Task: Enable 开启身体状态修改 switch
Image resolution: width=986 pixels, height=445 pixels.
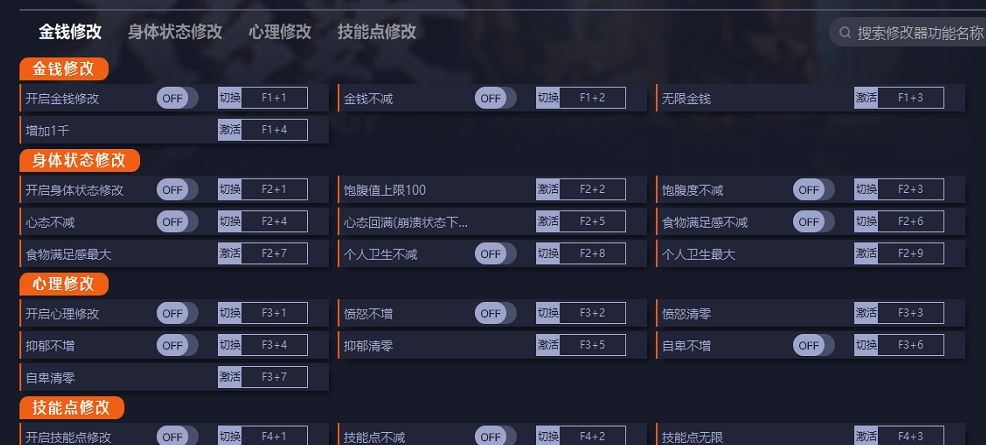Action: tap(177, 190)
